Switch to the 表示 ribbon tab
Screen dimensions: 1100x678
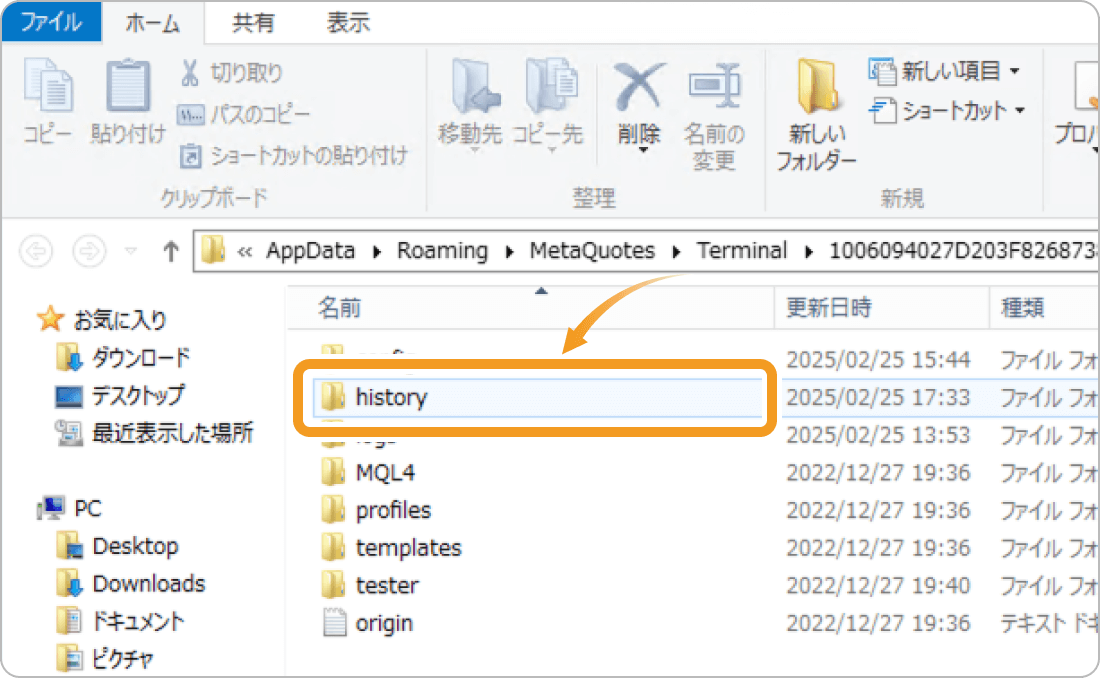tap(348, 23)
